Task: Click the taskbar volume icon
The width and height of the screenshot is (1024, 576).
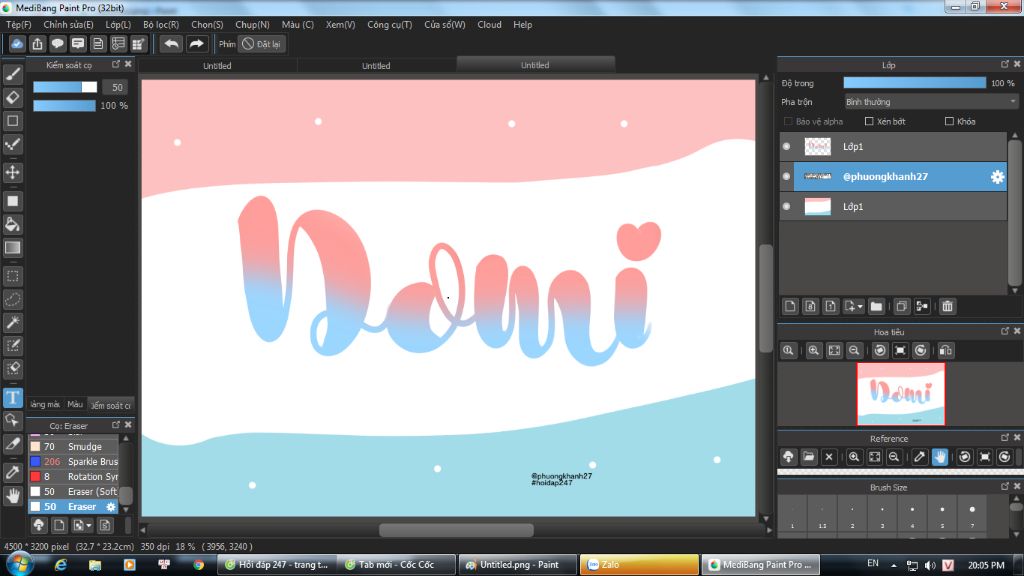Action: (x=930, y=565)
